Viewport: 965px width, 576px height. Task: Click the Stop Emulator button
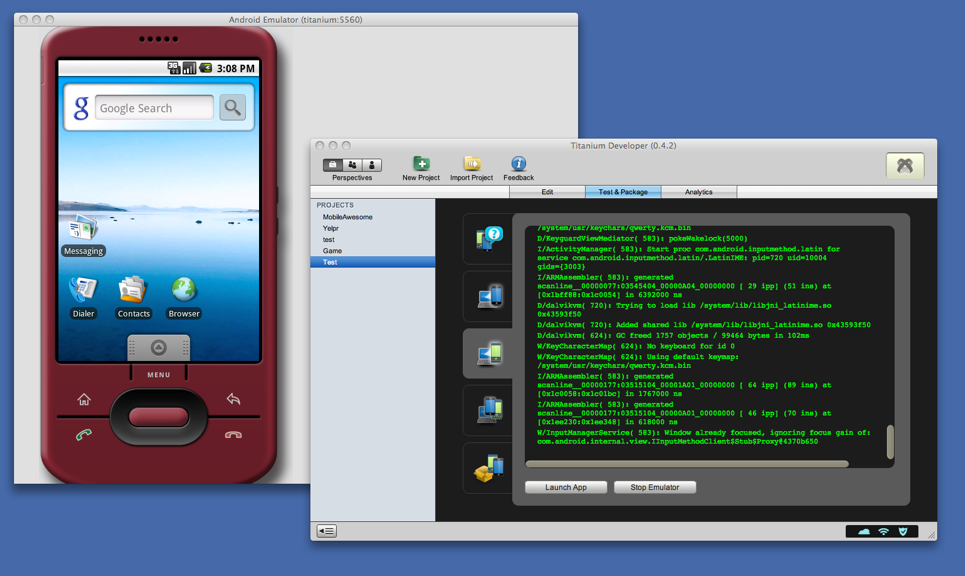pos(655,487)
